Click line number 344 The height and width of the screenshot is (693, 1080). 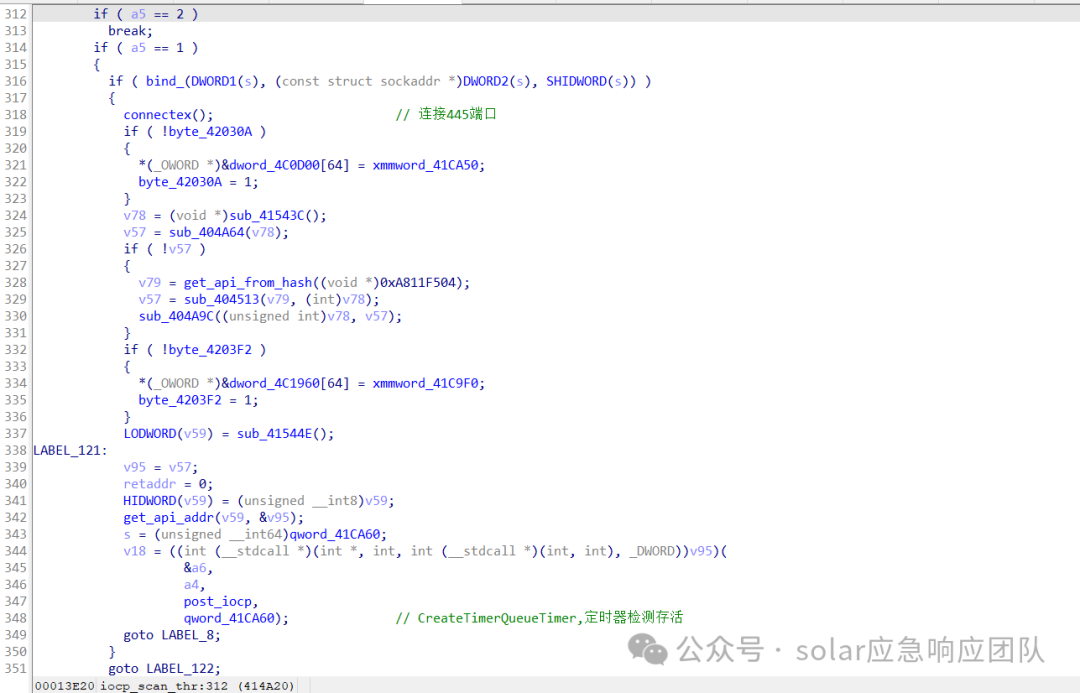point(15,551)
